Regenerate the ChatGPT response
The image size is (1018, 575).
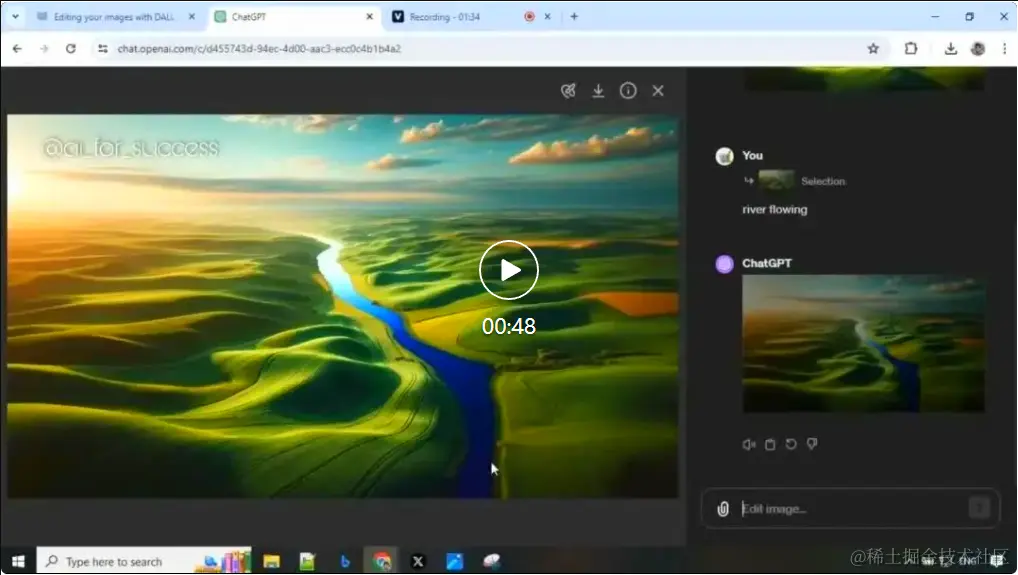[x=791, y=445]
